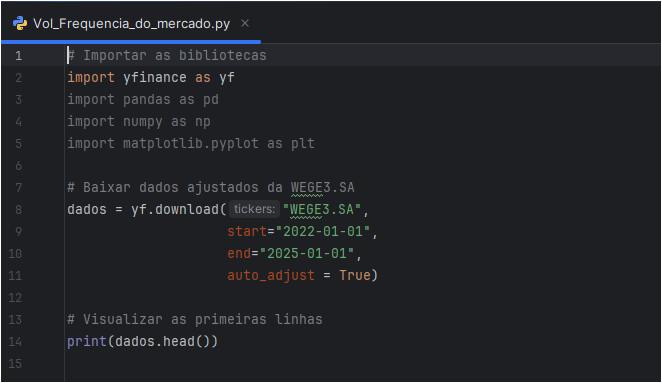Click the "WEGE3.SA" string literal
The image size is (662, 383).
[x=322, y=209]
